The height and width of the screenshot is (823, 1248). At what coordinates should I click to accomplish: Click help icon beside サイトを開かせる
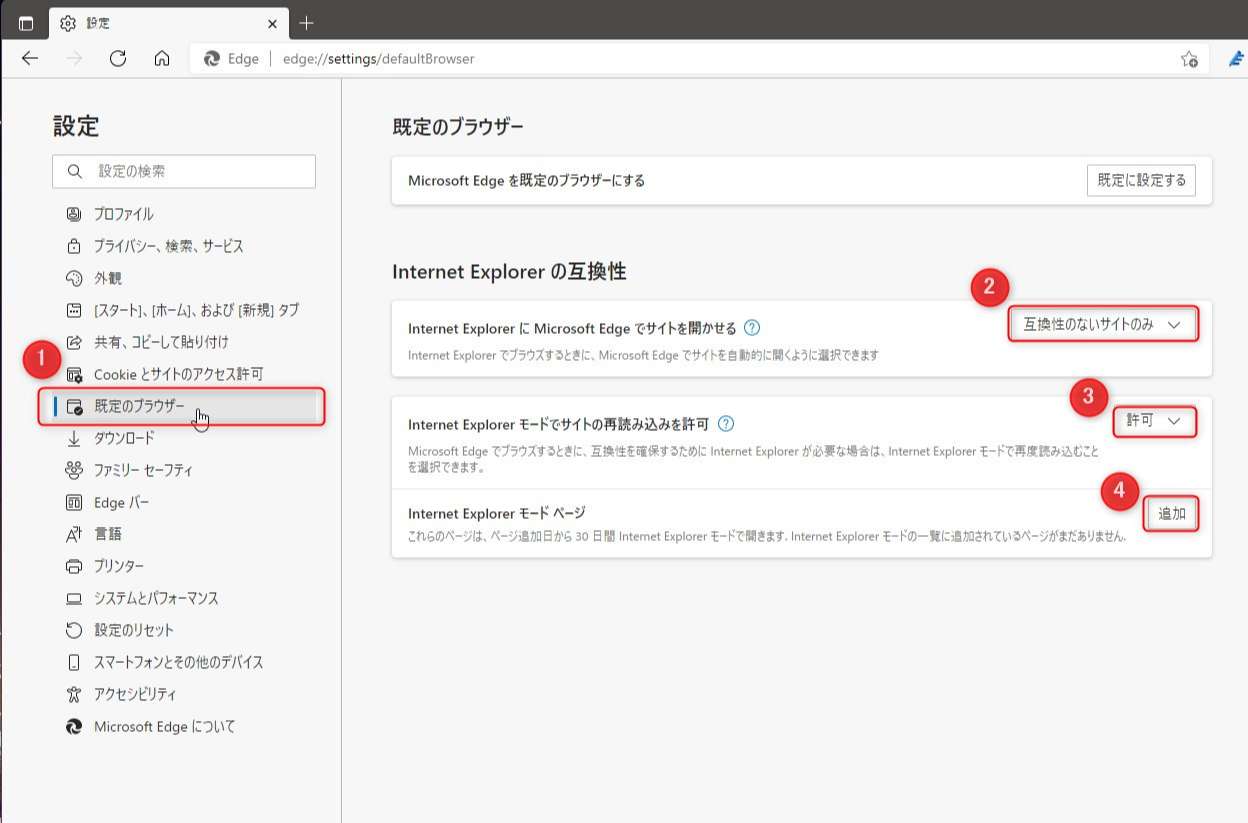(x=752, y=328)
